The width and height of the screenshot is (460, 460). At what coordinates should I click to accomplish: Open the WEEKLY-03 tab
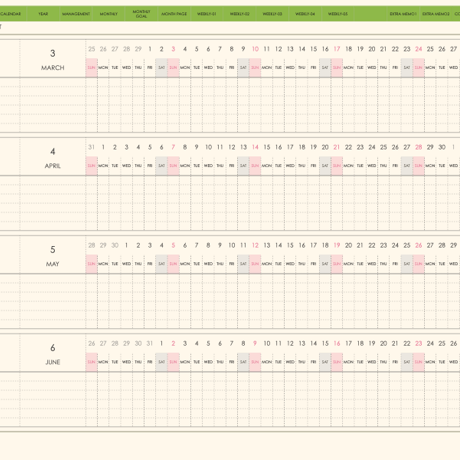point(272,14)
